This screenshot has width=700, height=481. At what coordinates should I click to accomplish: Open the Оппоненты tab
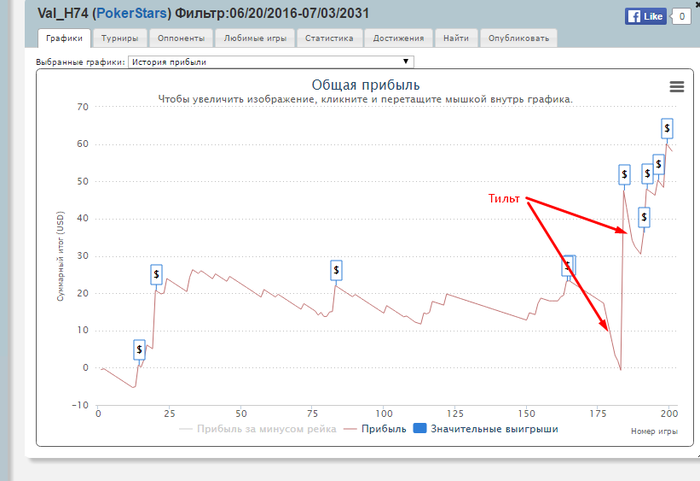pyautogui.click(x=181, y=38)
